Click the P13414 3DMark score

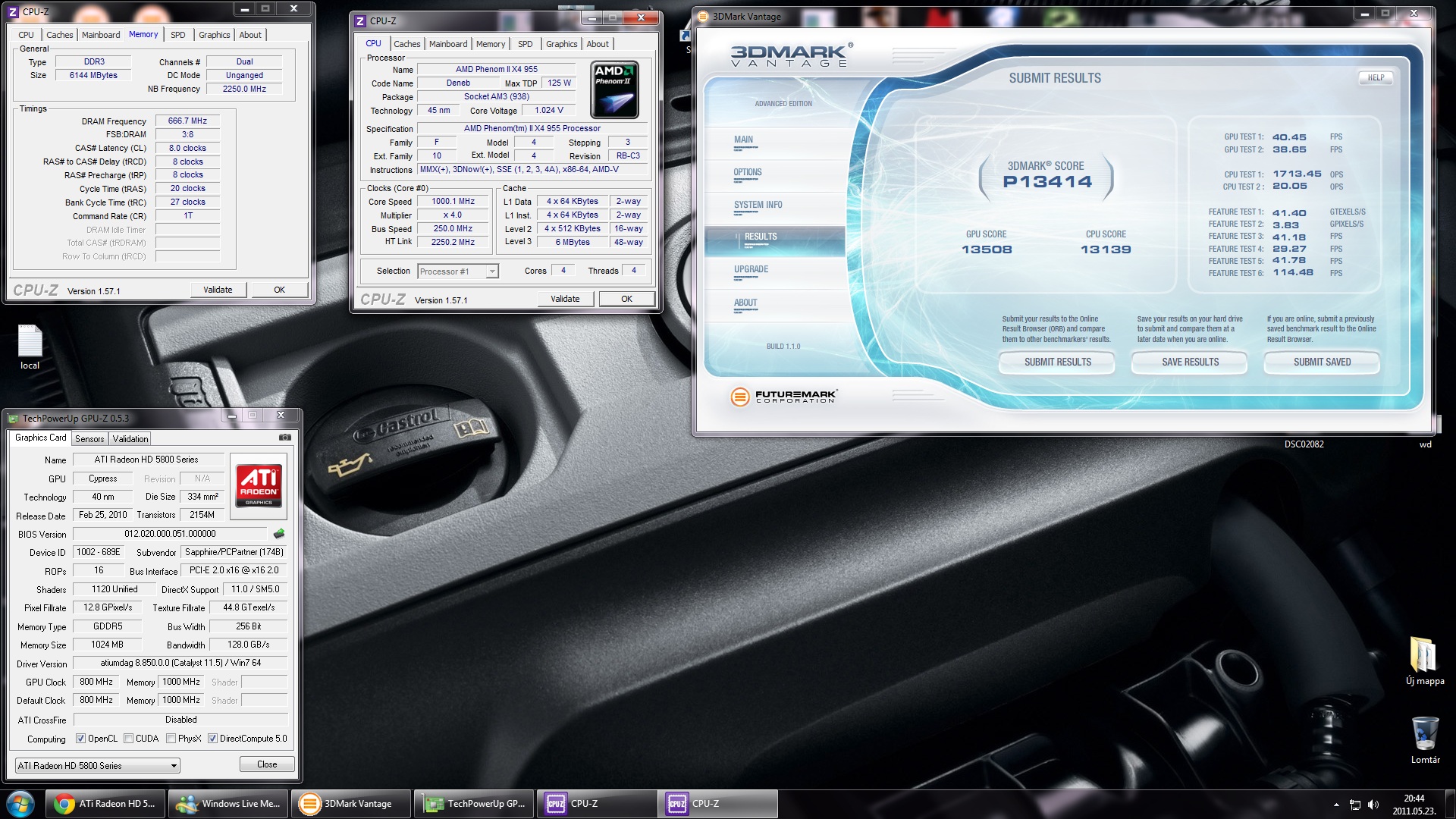(x=1046, y=182)
